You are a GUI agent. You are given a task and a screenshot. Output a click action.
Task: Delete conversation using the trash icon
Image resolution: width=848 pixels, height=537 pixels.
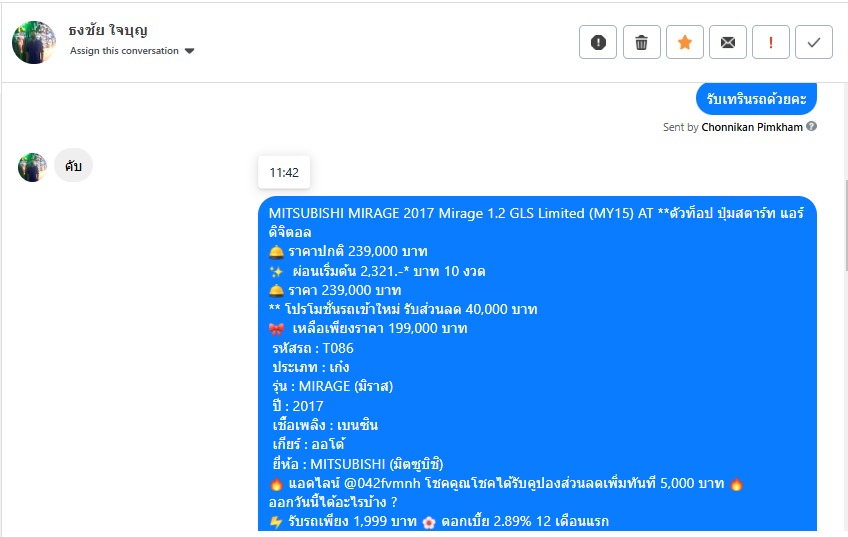[641, 42]
